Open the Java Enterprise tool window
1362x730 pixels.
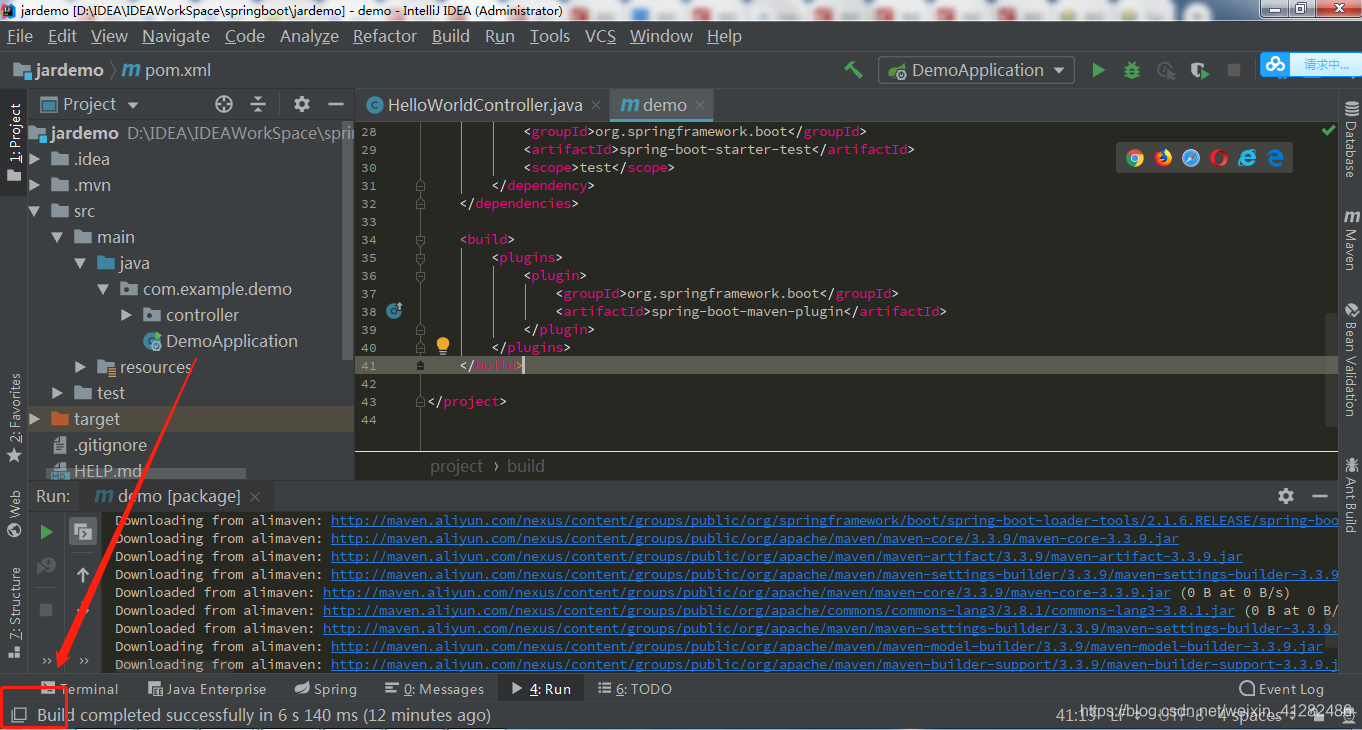pos(207,689)
